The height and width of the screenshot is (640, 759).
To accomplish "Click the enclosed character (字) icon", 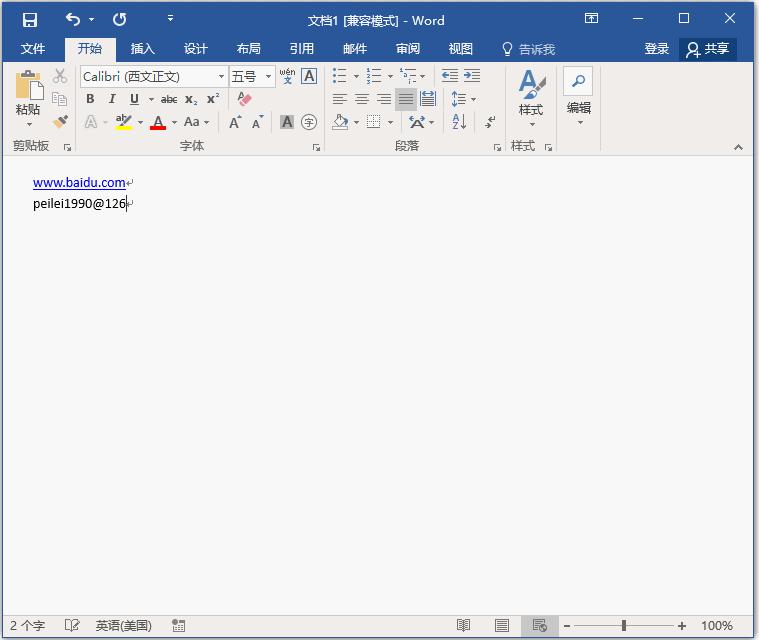I will pos(309,122).
